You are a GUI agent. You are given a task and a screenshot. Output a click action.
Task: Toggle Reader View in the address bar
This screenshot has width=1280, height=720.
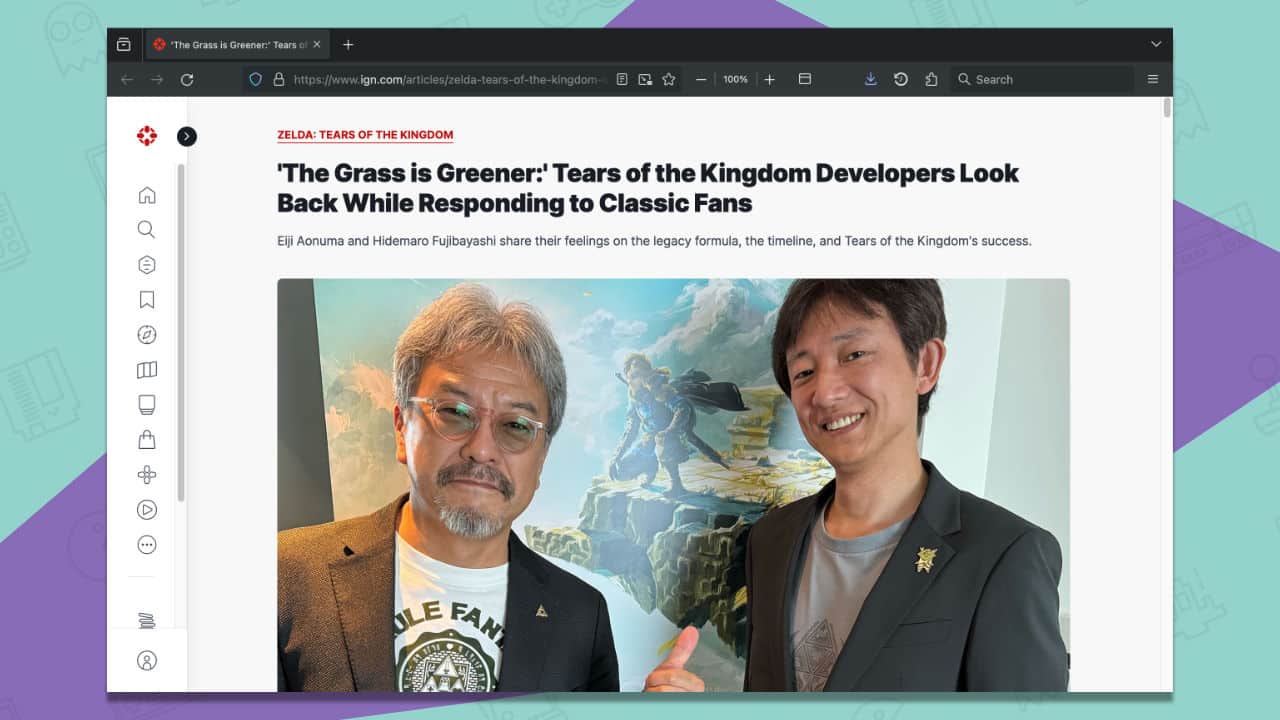(622, 79)
